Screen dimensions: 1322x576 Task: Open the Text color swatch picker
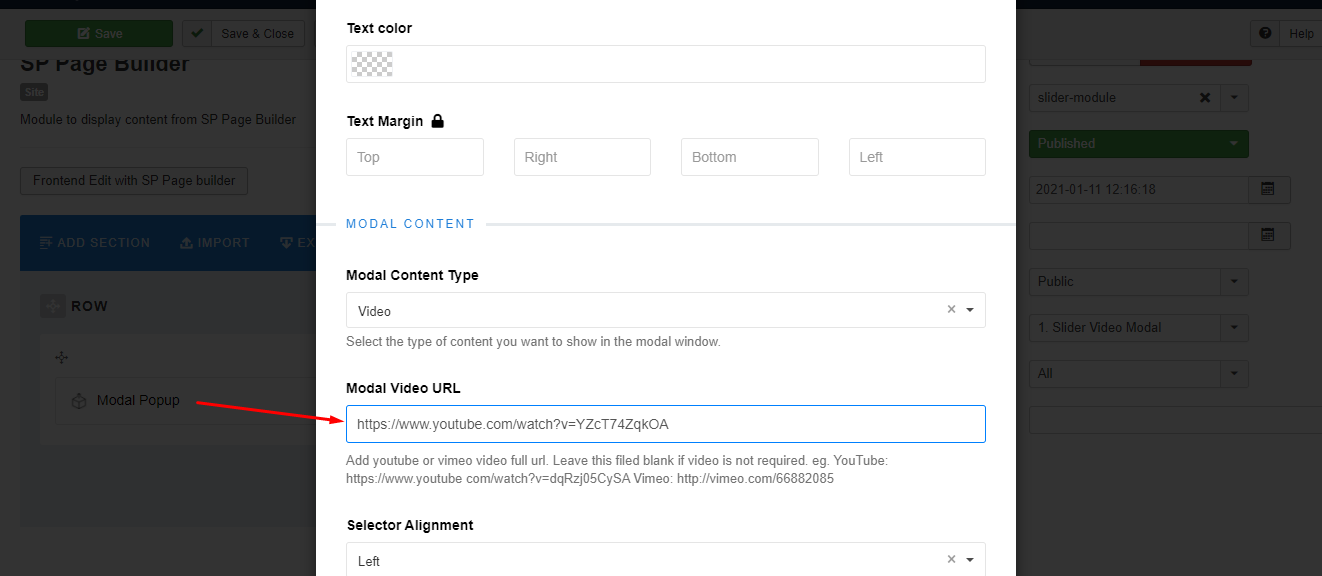click(372, 64)
